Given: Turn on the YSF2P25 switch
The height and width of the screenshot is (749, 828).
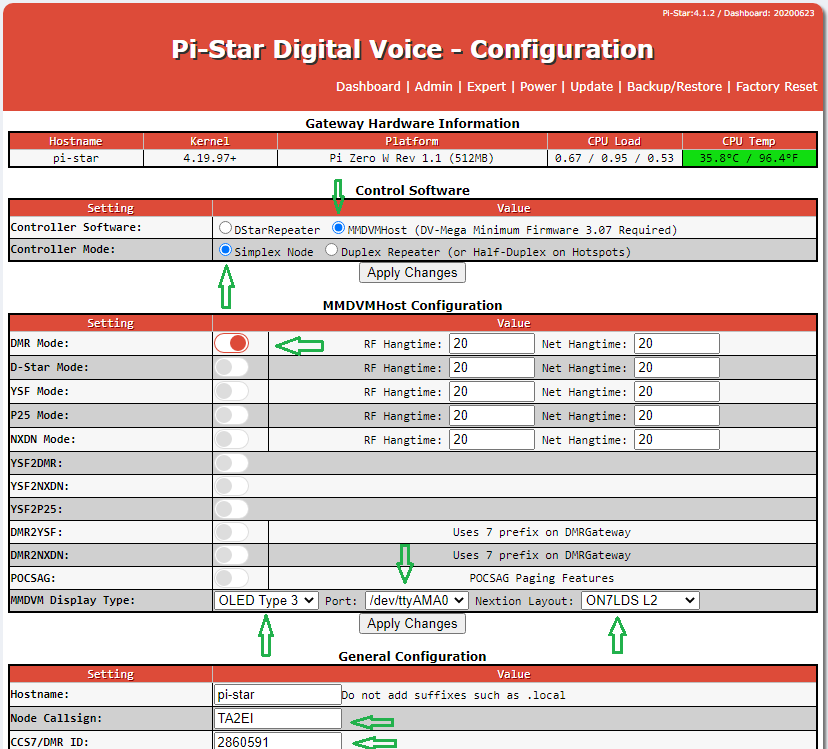Looking at the screenshot, I should coord(231,509).
